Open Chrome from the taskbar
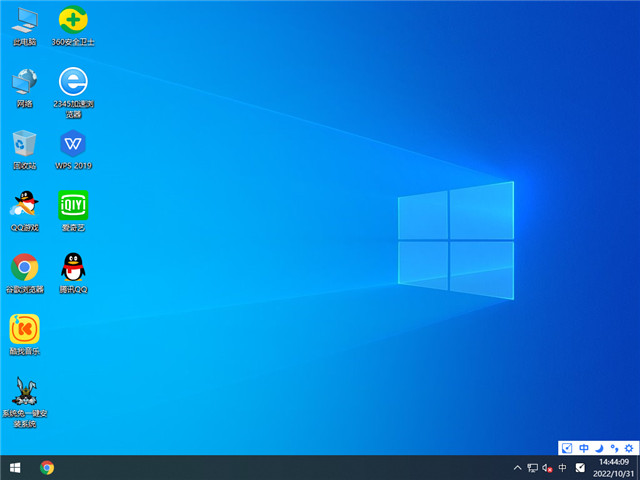The image size is (640, 480). 47,467
